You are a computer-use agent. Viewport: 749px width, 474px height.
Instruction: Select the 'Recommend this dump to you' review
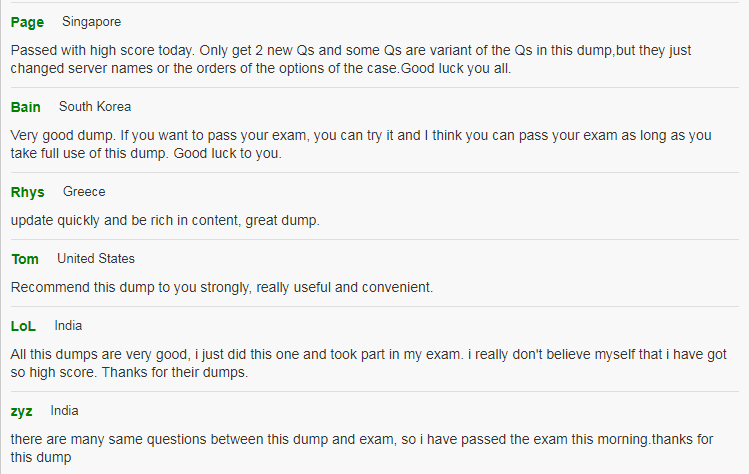(x=222, y=287)
